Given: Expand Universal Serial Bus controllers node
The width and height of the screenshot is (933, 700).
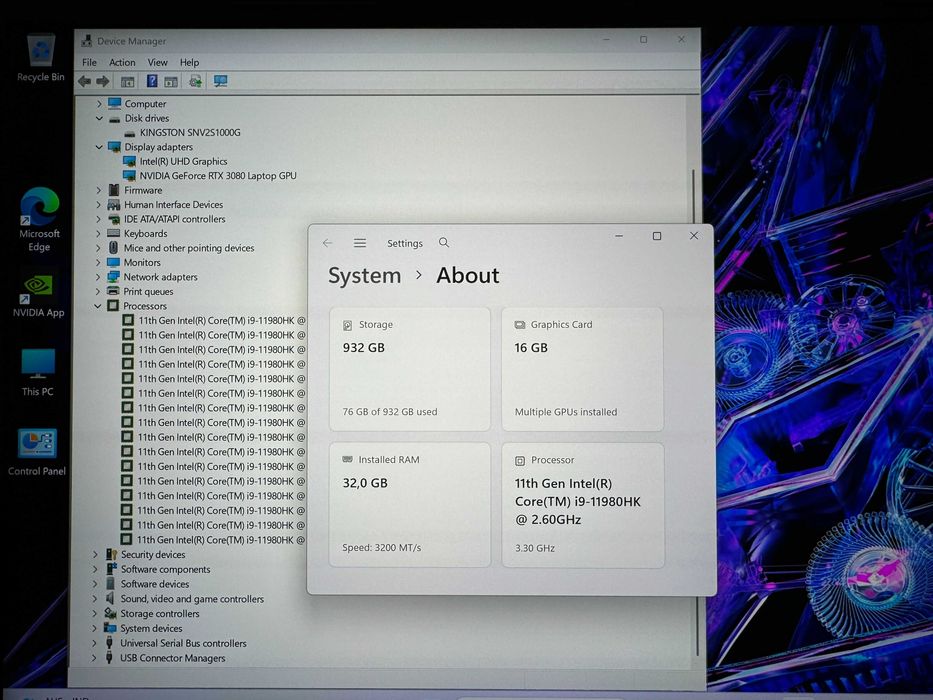Looking at the screenshot, I should 94,643.
